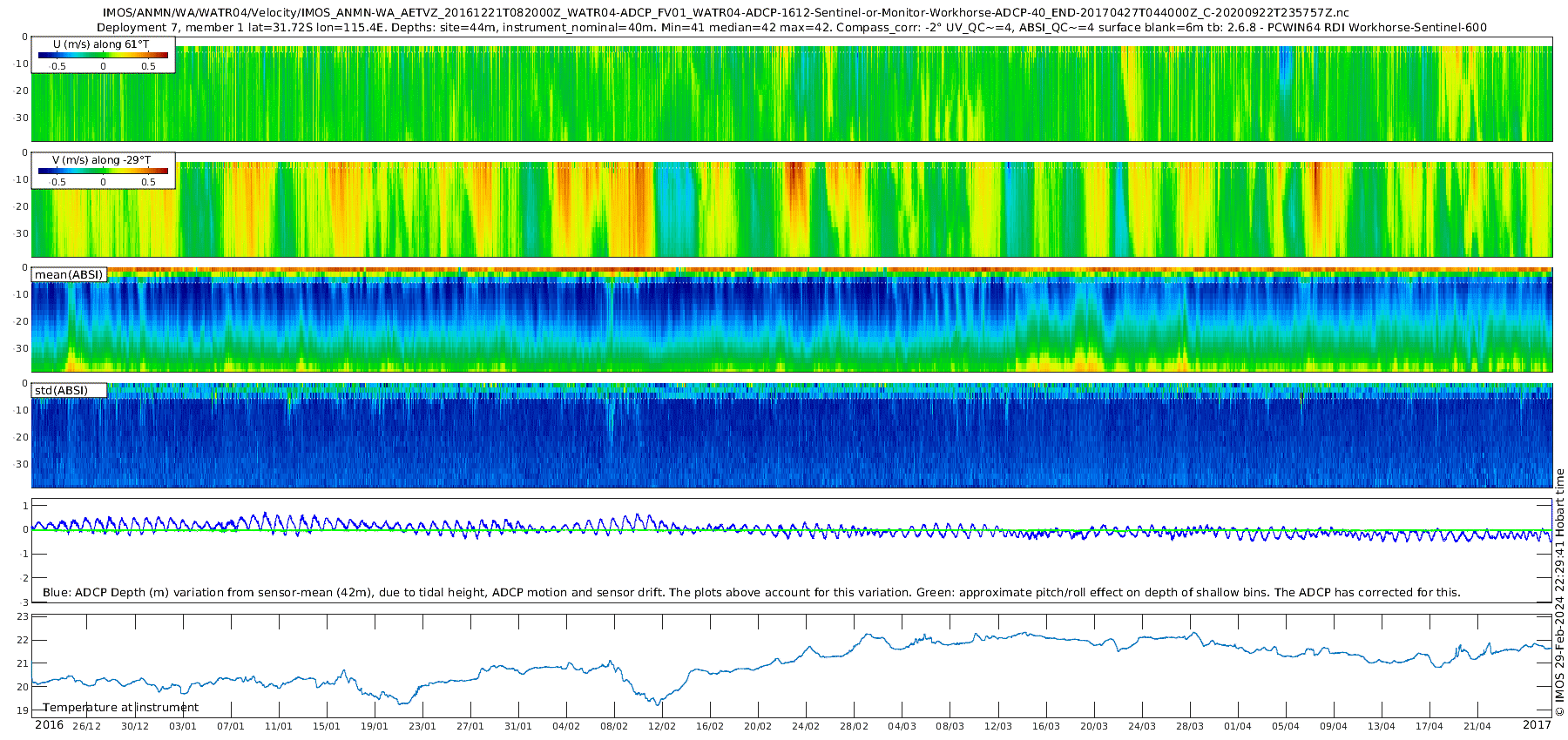This screenshot has width=1568, height=740.
Task: Select the 28/02 date on time axis
Action: point(854,726)
